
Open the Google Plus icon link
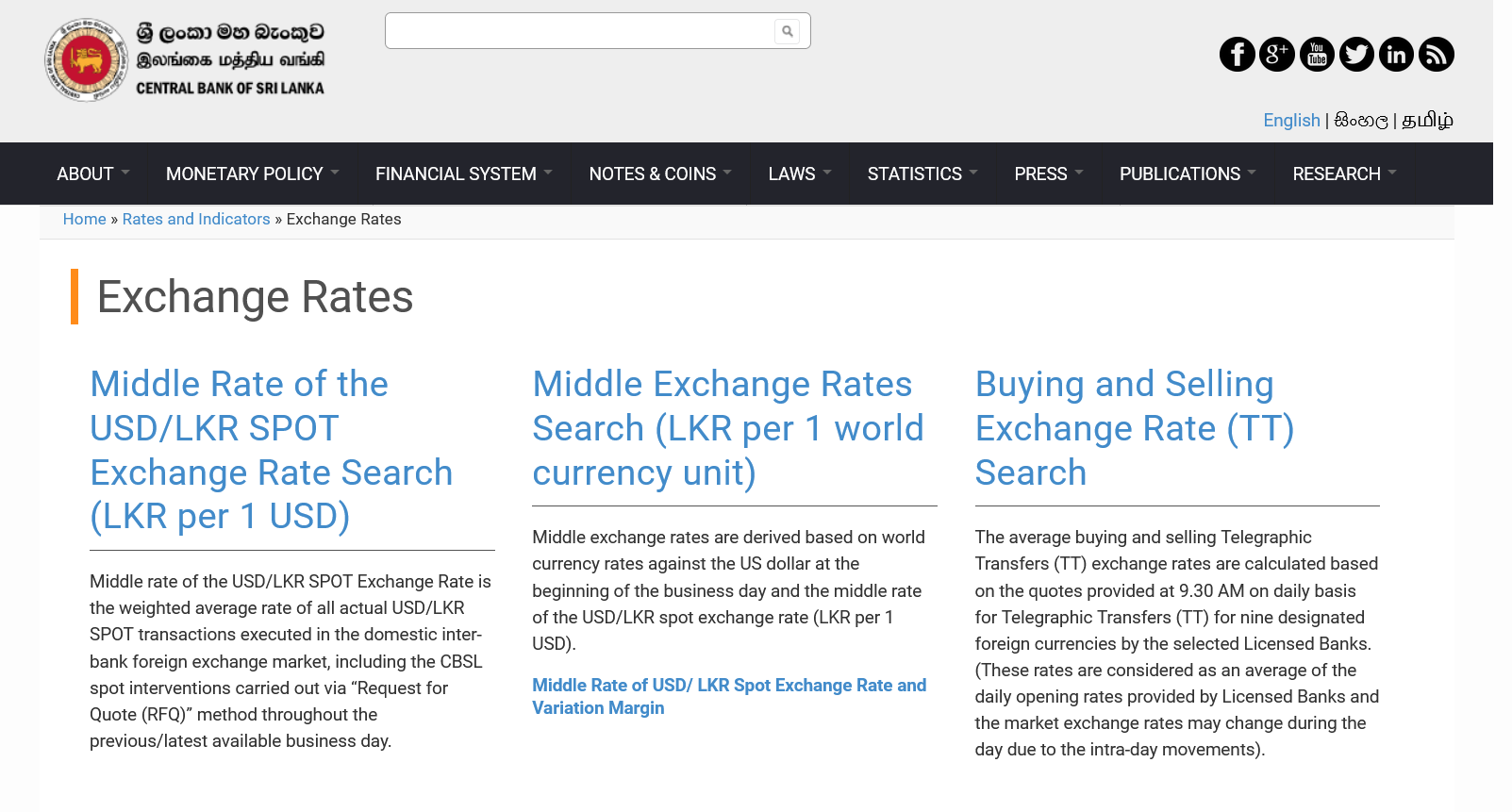tap(1276, 55)
